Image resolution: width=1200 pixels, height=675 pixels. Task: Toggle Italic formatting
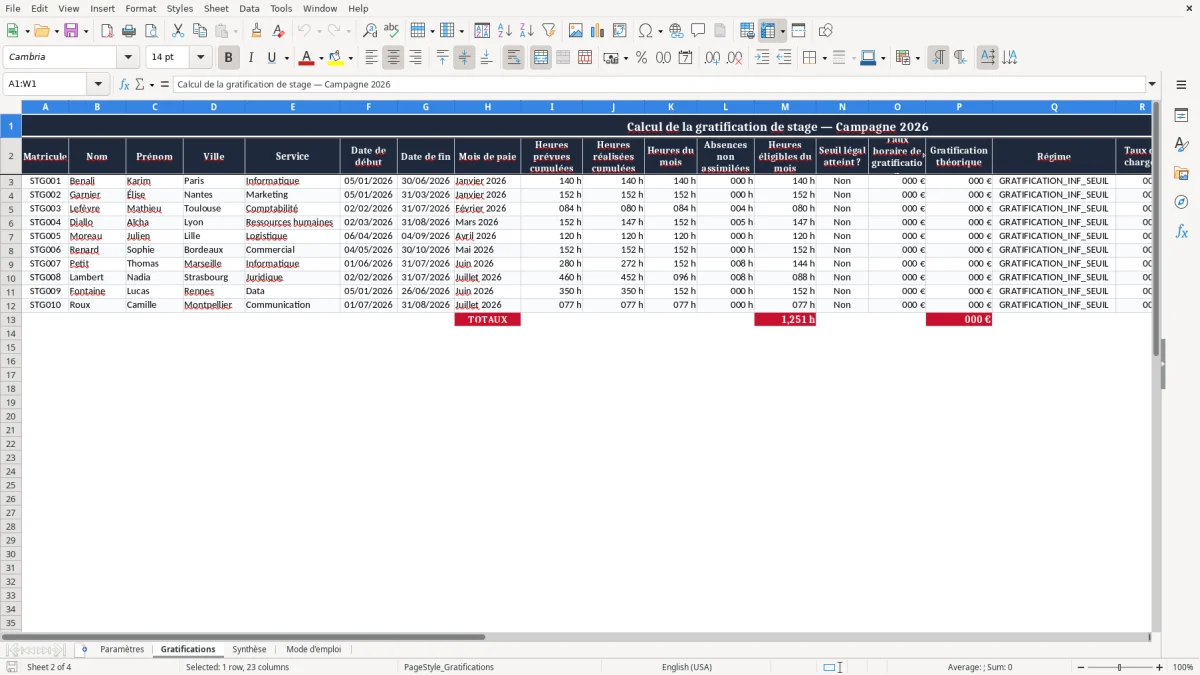coord(251,58)
